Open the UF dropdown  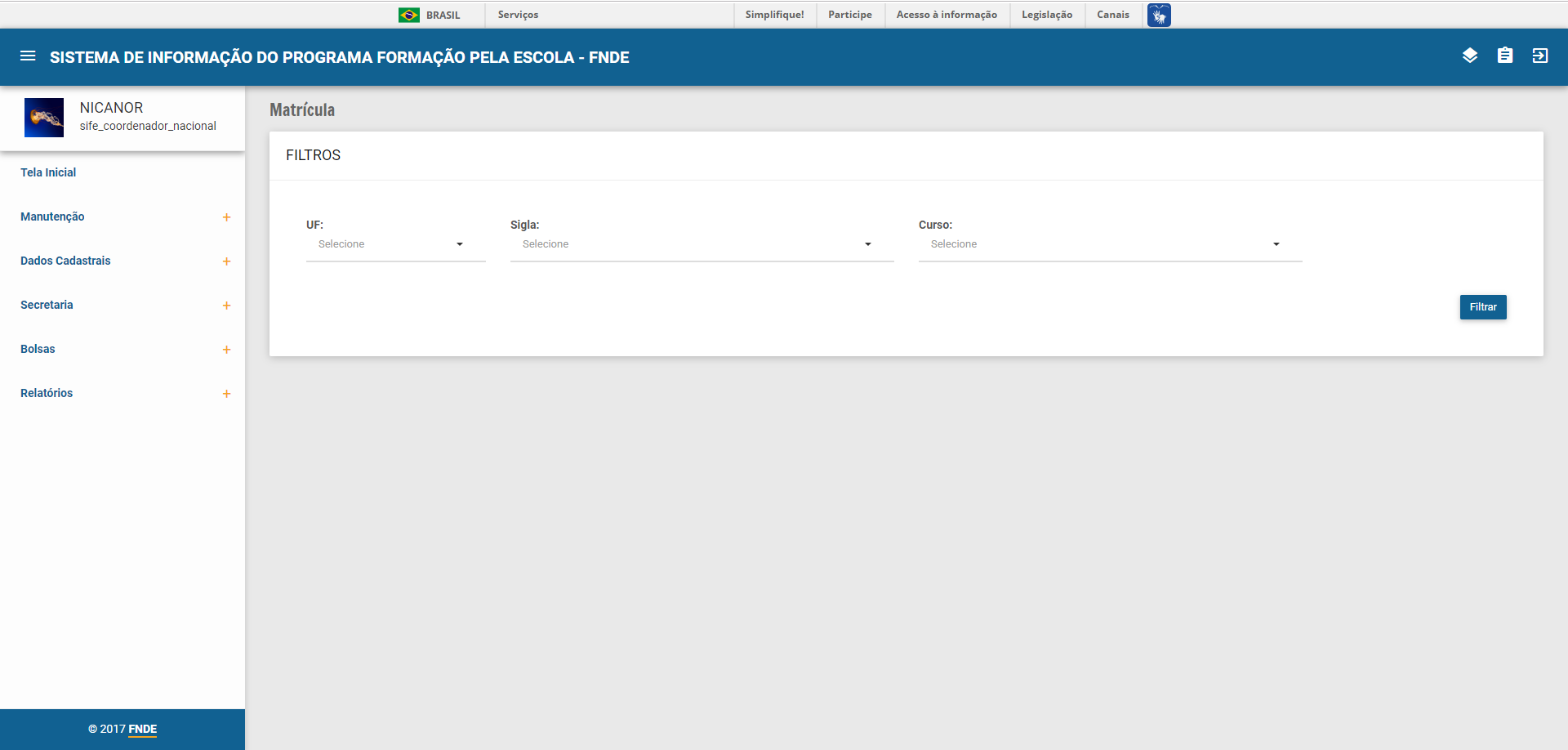(395, 244)
